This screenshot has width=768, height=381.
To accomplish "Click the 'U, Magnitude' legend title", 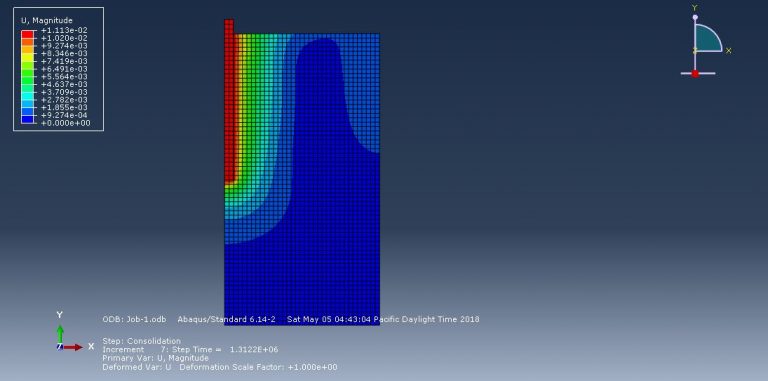I will 47,21.
